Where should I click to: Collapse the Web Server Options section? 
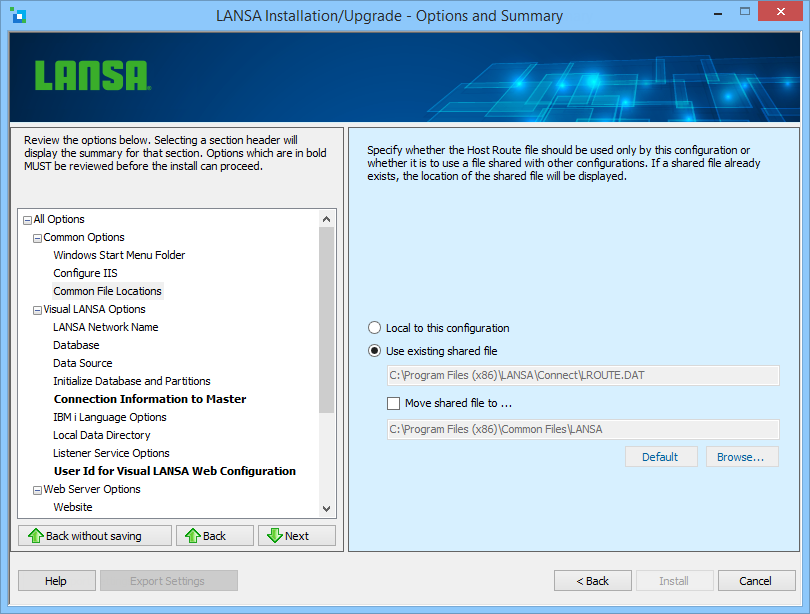[37, 490]
